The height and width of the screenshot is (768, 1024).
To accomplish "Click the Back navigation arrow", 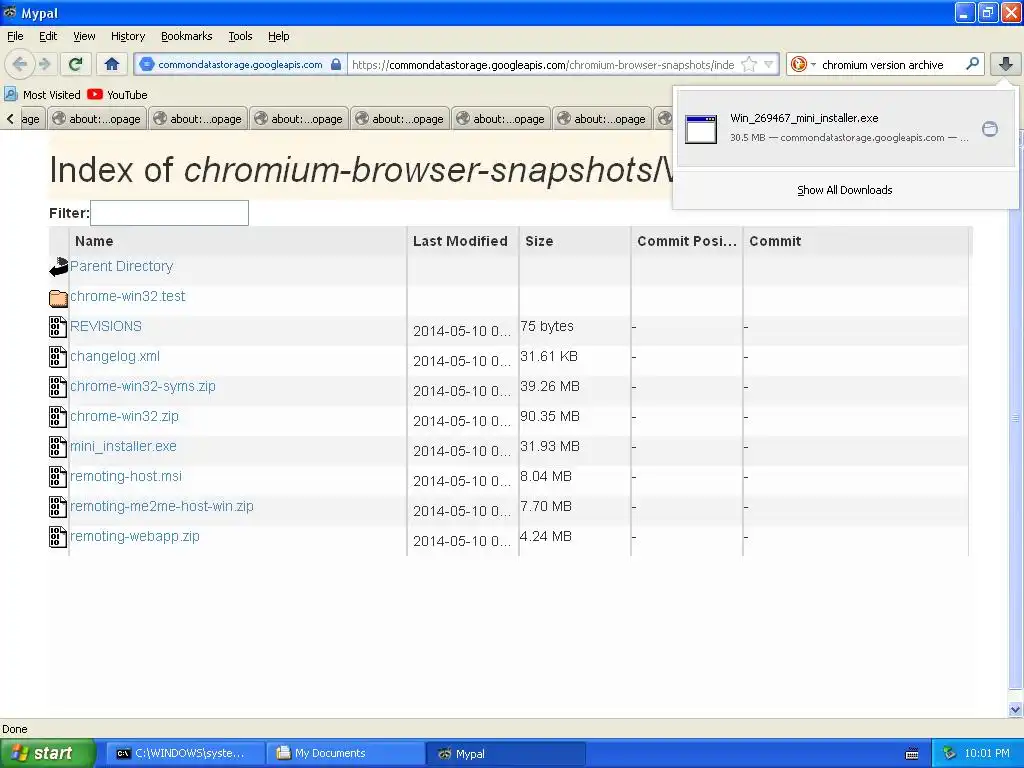I will (20, 64).
